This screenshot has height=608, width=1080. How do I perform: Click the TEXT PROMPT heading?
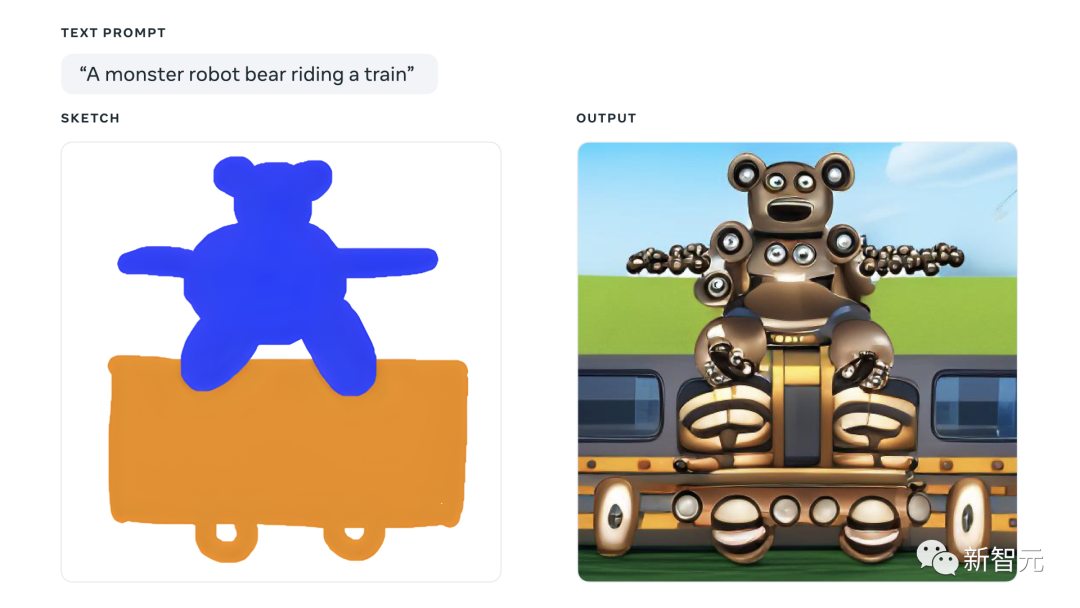113,33
